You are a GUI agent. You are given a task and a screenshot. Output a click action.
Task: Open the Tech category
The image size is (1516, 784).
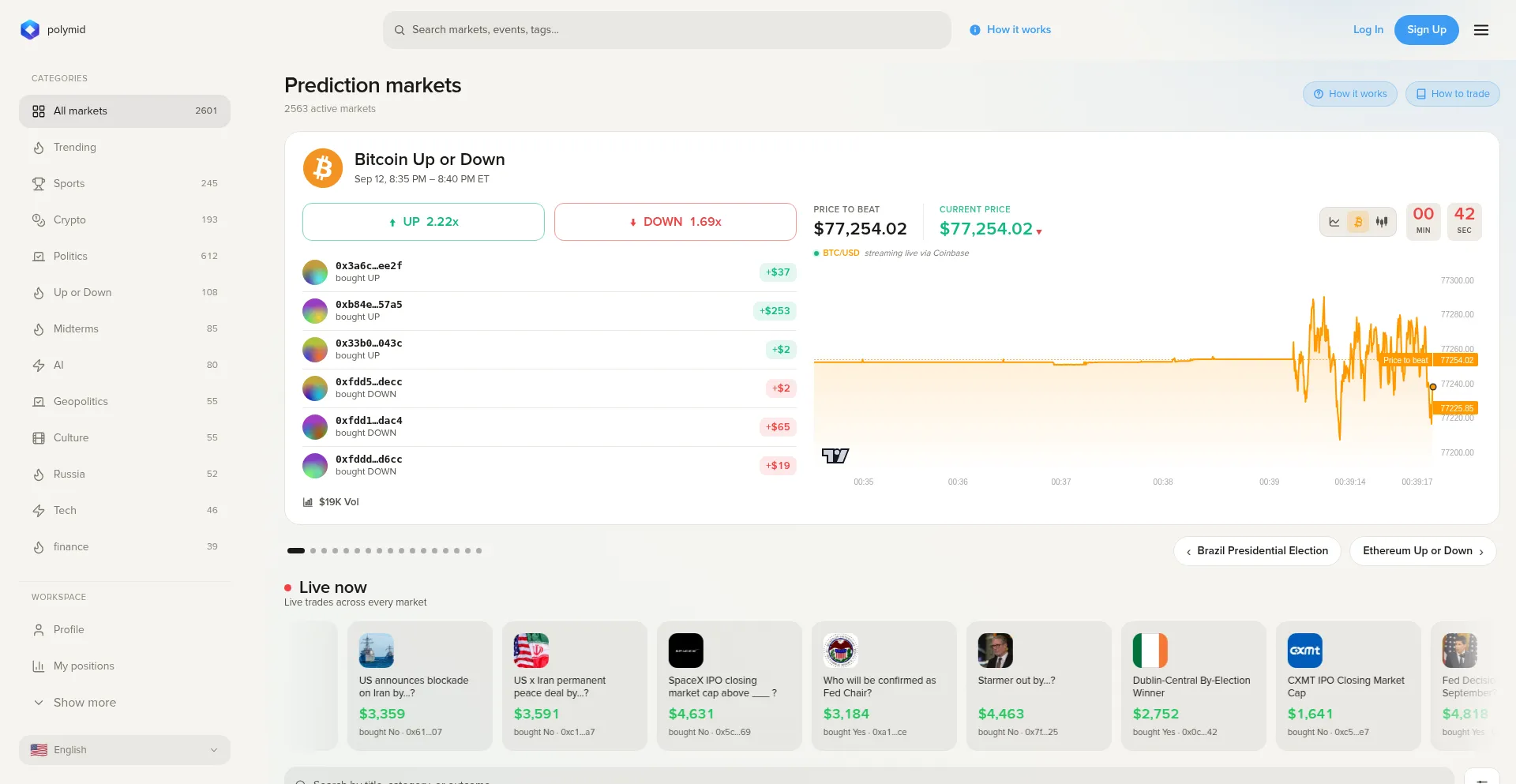click(x=125, y=511)
